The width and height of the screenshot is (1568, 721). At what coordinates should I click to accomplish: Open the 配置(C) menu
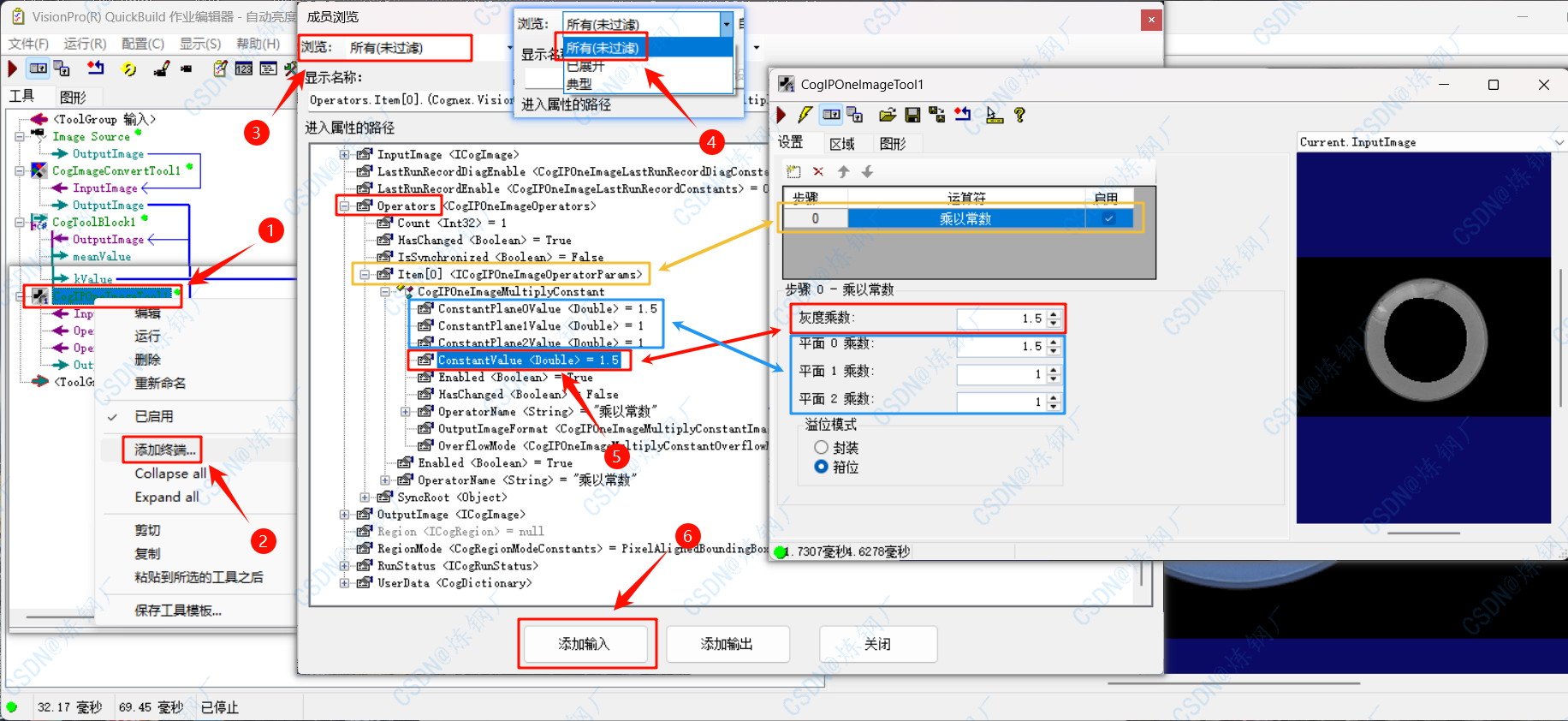tap(143, 44)
